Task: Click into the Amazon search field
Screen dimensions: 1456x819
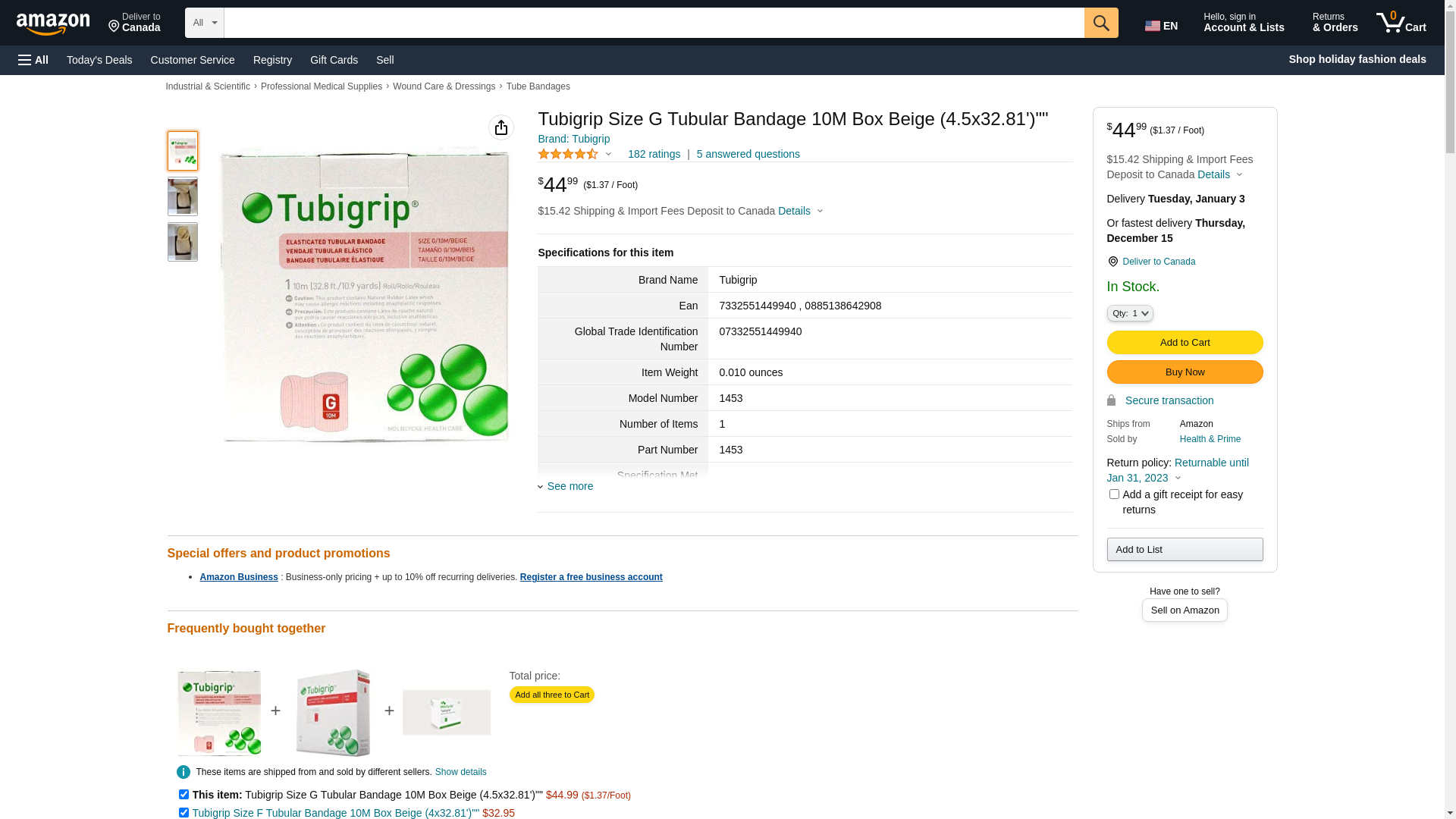Action: pyautogui.click(x=654, y=23)
